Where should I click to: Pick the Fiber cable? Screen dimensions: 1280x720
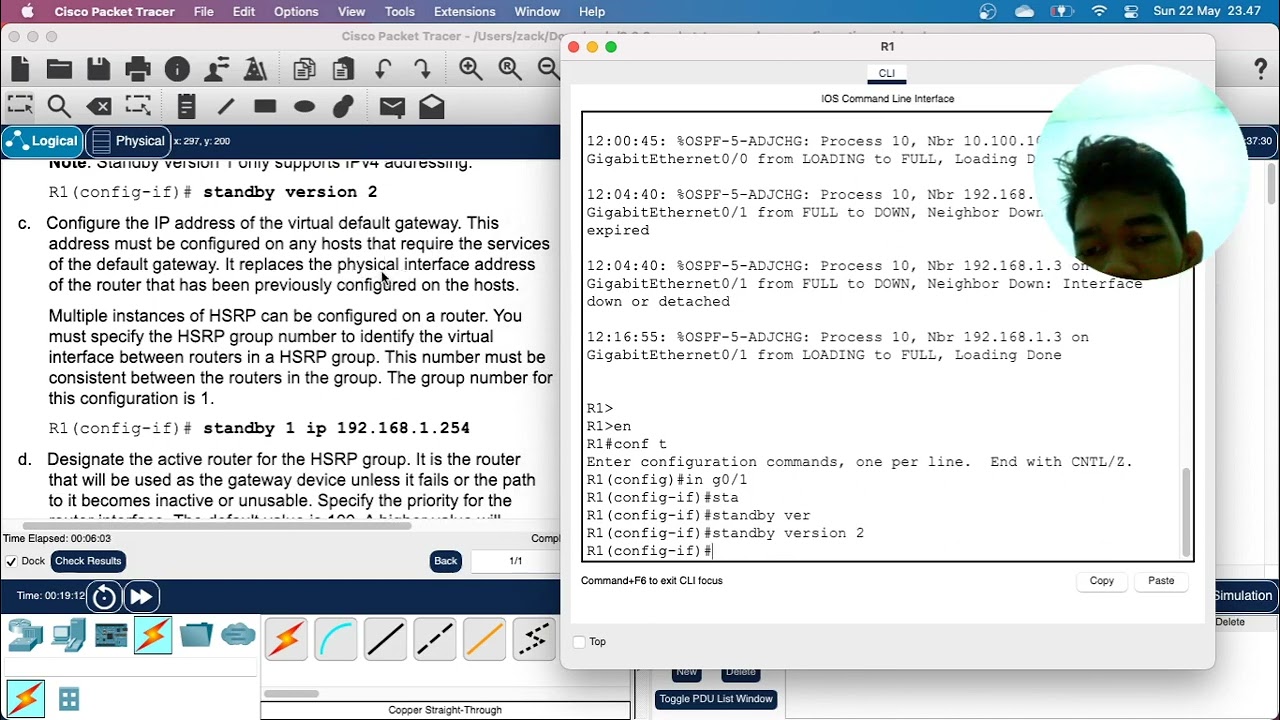[x=485, y=640]
